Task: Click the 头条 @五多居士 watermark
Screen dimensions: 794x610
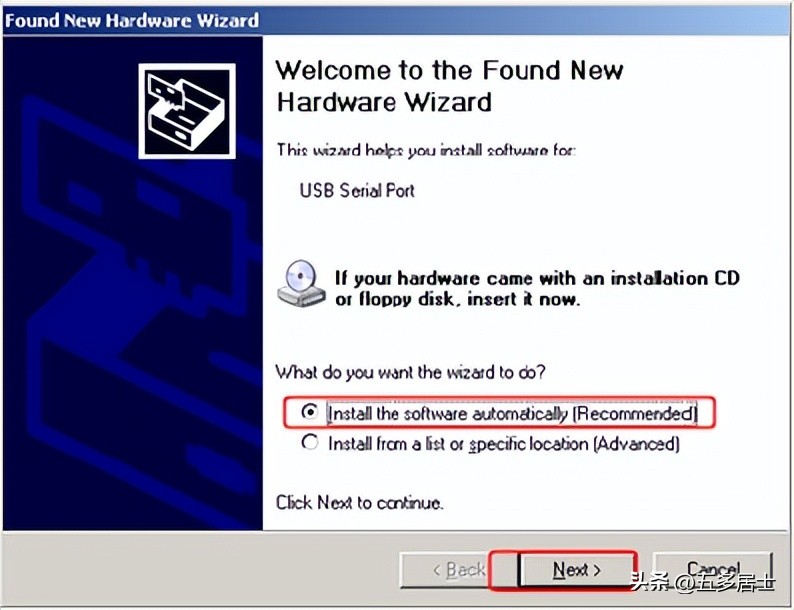Action: 703,582
